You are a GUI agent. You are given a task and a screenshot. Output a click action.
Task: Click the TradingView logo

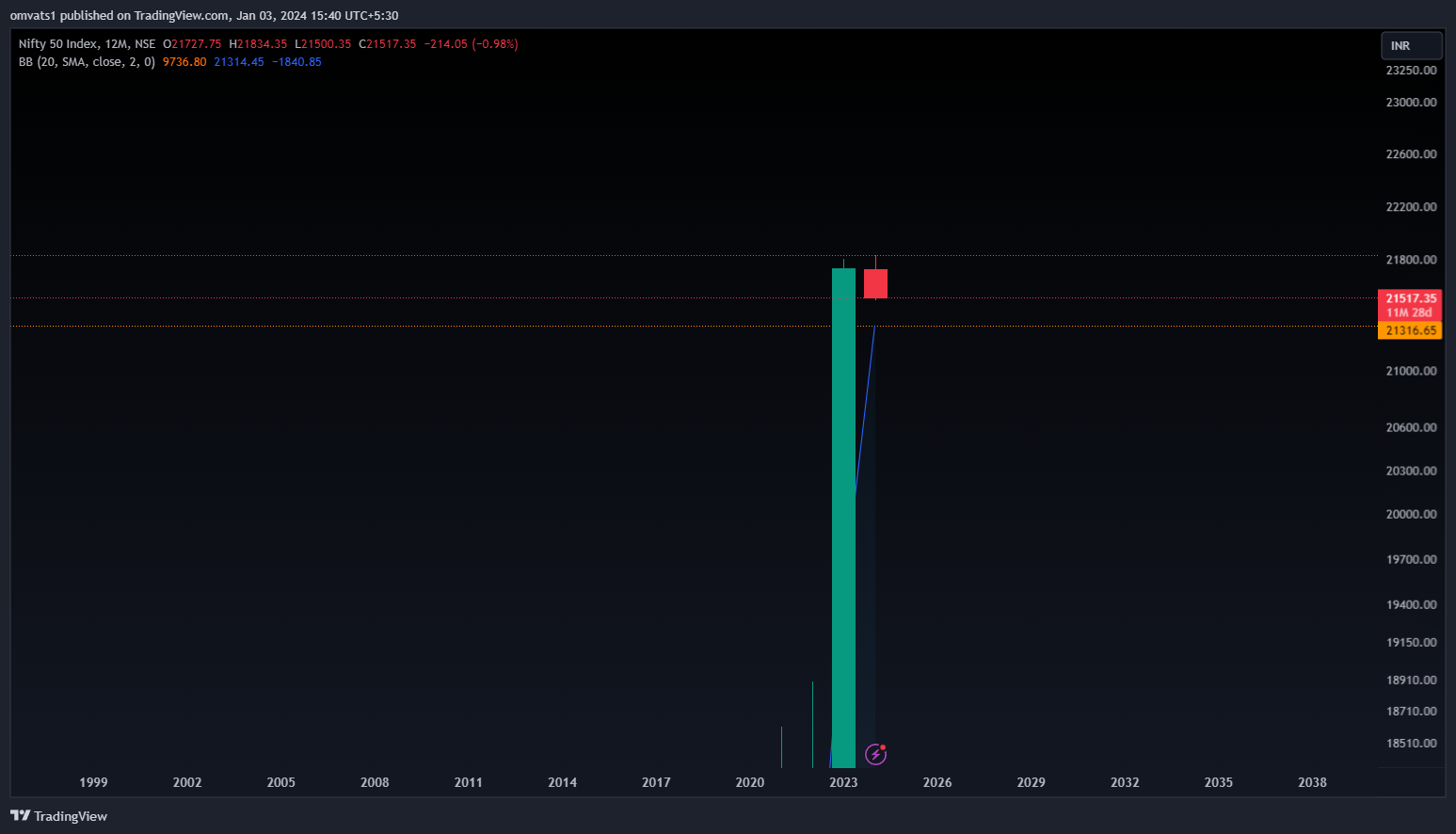click(x=58, y=816)
